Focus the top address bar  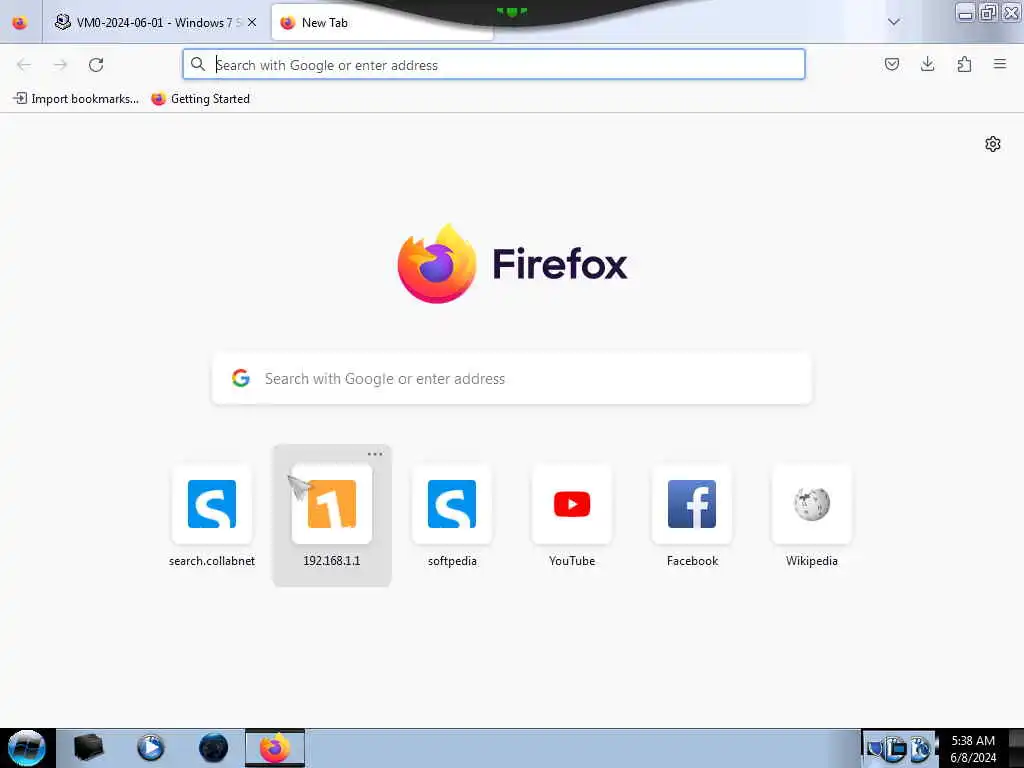coord(494,65)
